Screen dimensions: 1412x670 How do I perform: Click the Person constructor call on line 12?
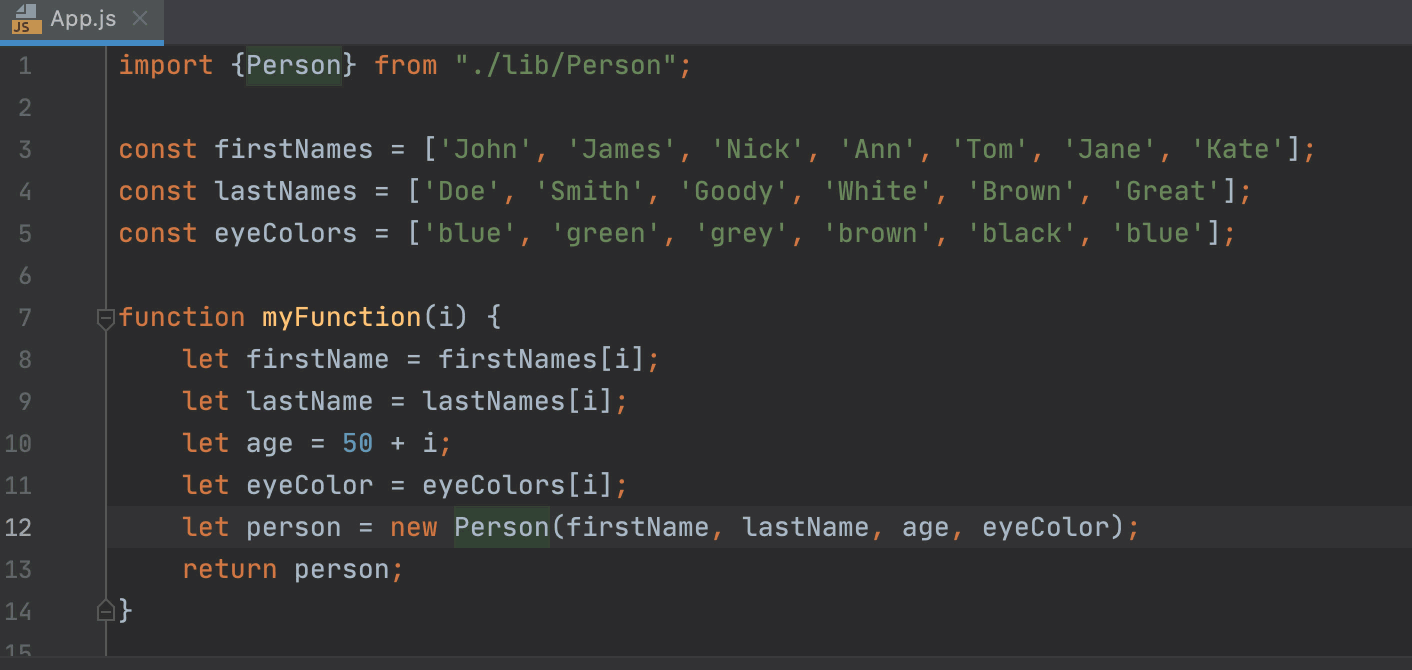pyautogui.click(x=500, y=527)
